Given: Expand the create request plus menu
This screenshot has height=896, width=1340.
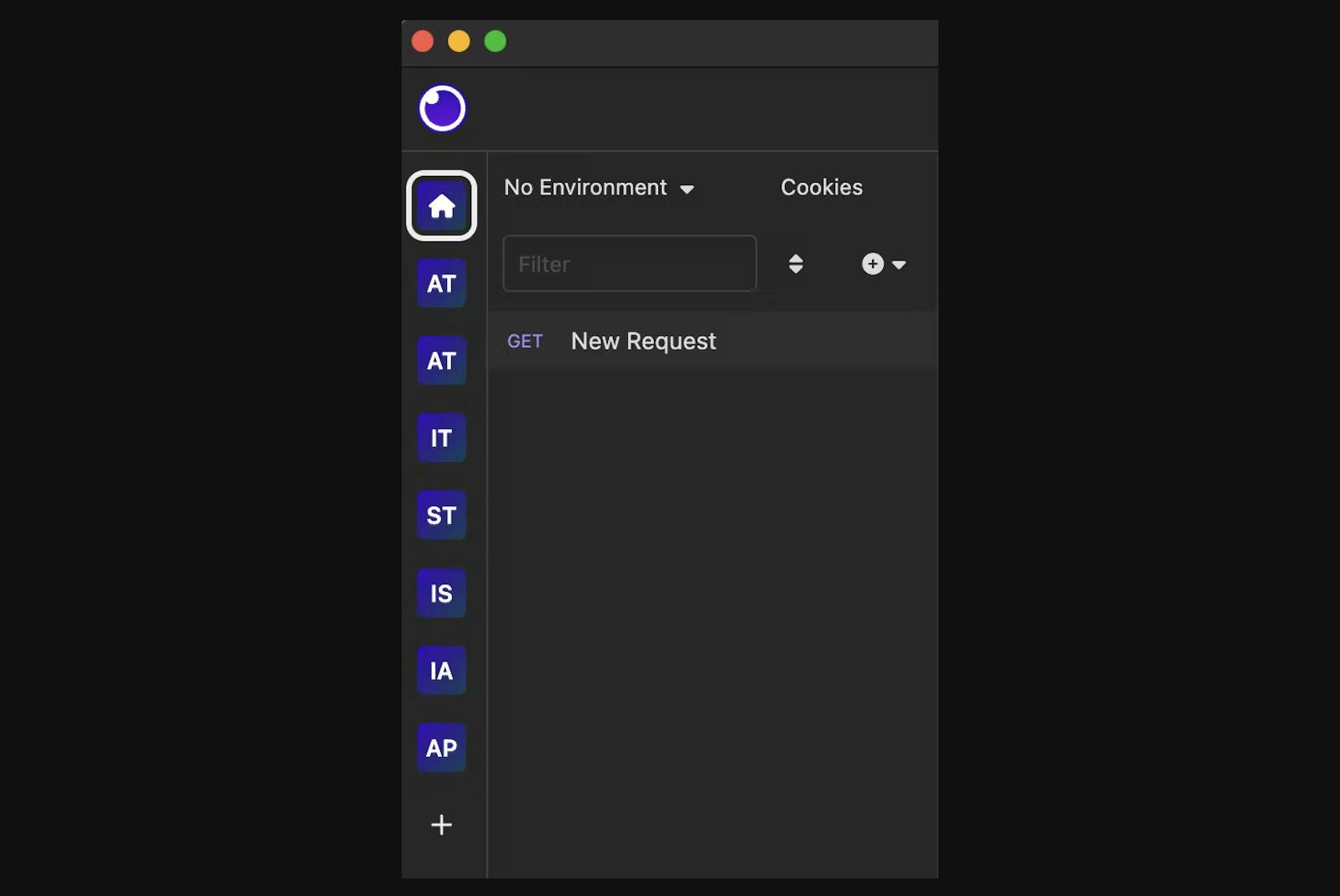Looking at the screenshot, I should (883, 264).
